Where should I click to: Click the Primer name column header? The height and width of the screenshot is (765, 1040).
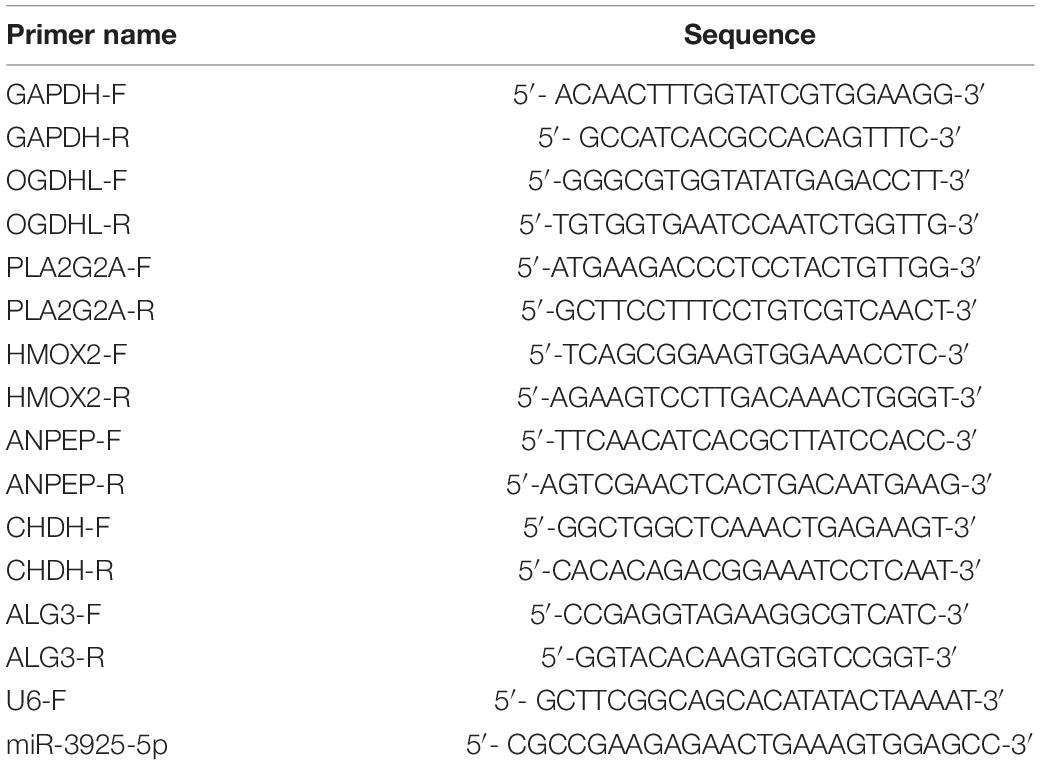(91, 36)
